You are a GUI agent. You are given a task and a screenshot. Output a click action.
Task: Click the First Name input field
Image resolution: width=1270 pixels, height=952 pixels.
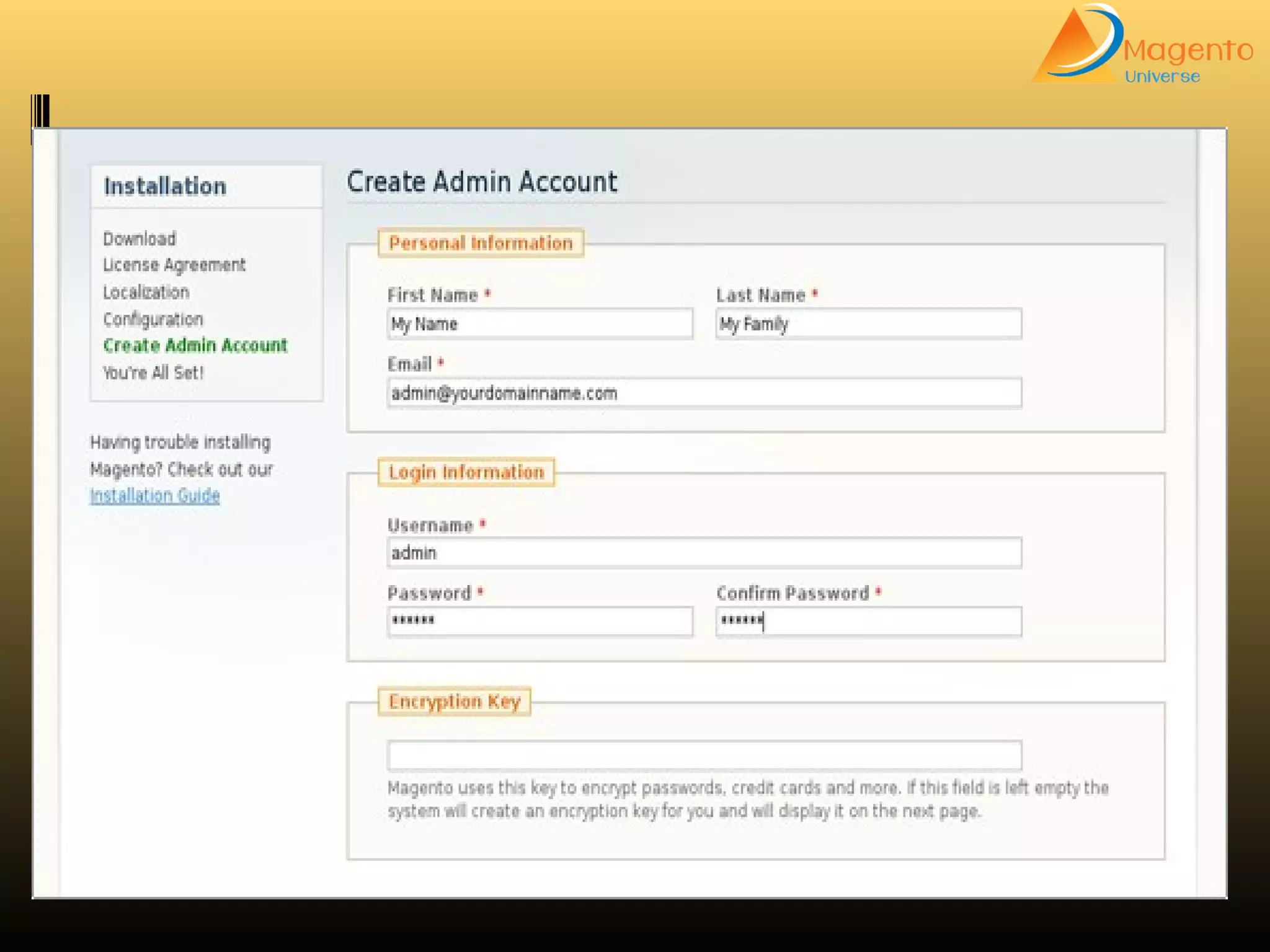click(540, 324)
